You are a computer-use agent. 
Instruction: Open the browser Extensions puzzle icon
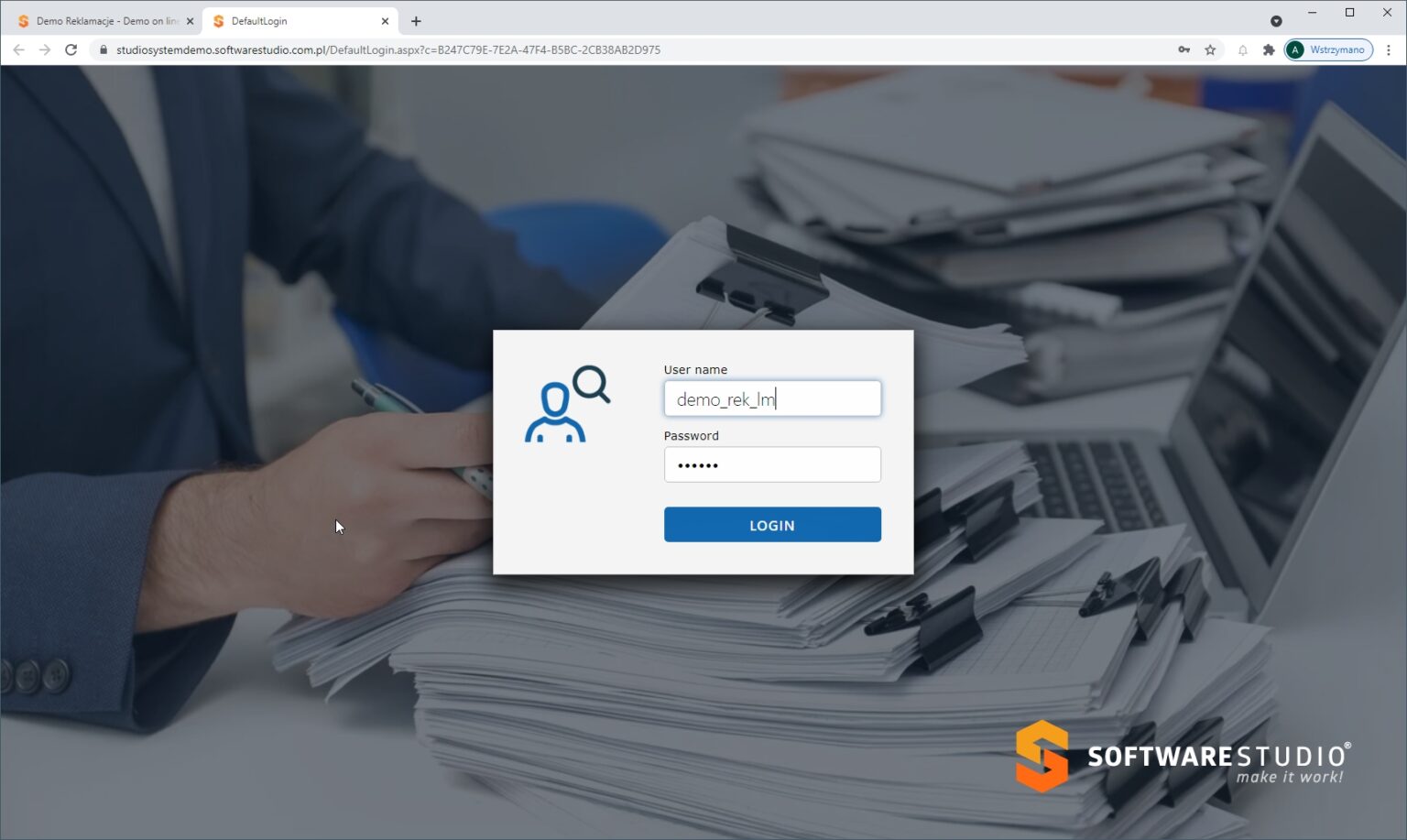click(1269, 50)
